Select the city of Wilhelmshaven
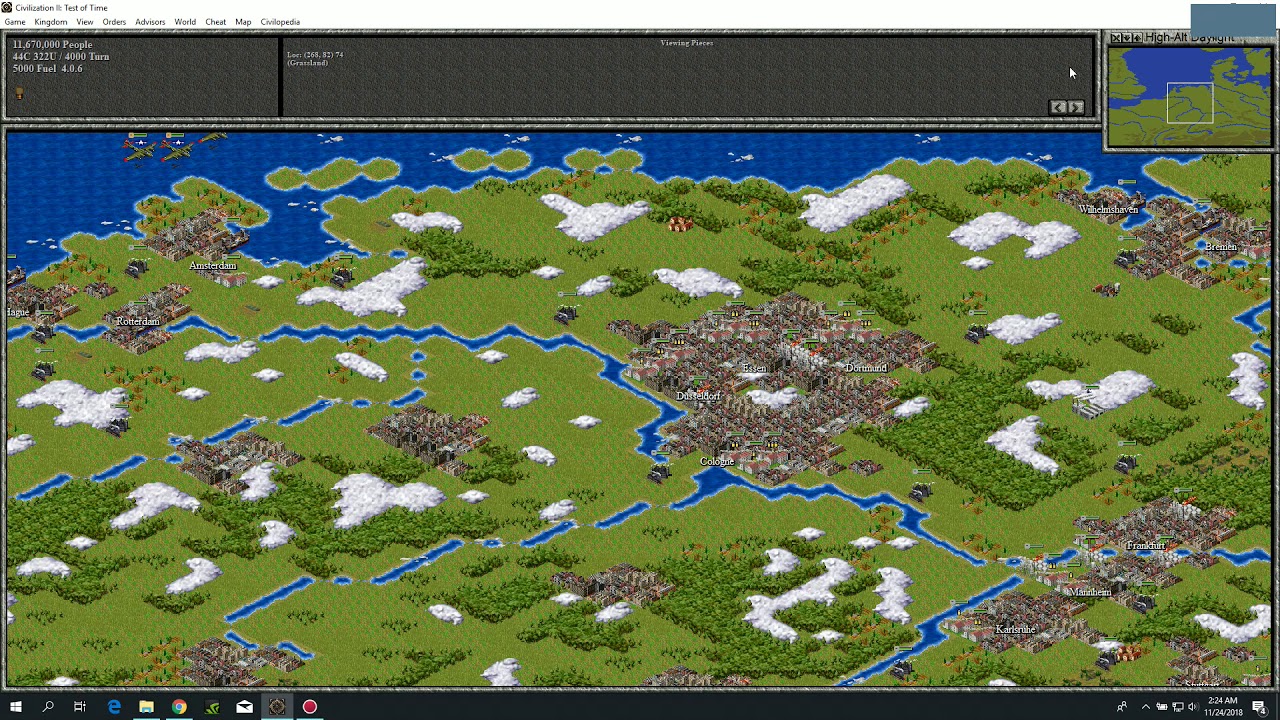This screenshot has height=720, width=1280. pyautogui.click(x=1108, y=210)
